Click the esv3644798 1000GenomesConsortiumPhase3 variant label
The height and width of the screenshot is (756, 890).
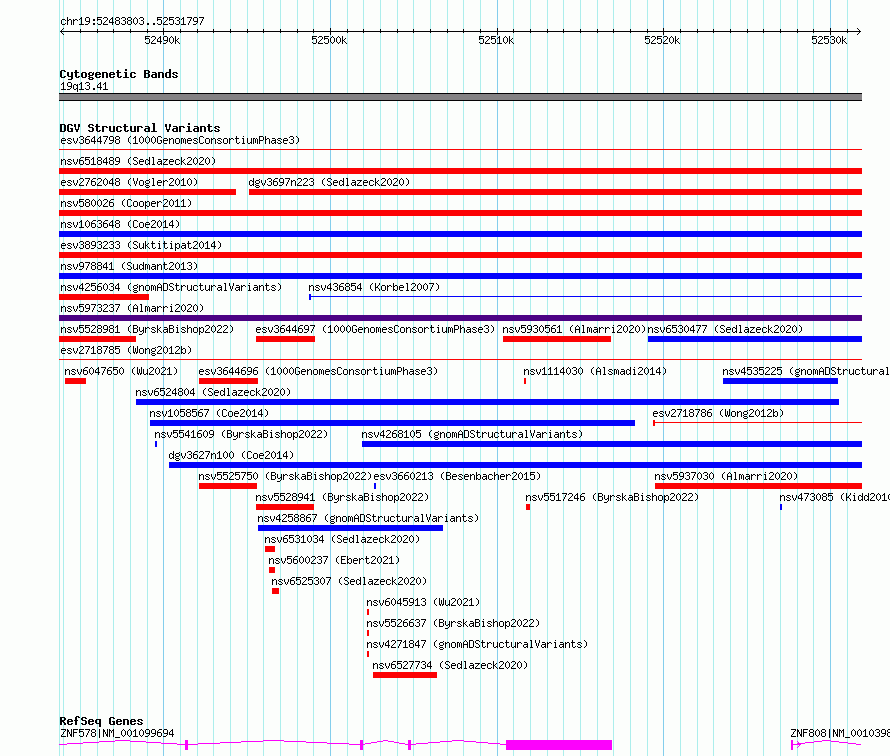[x=180, y=140]
